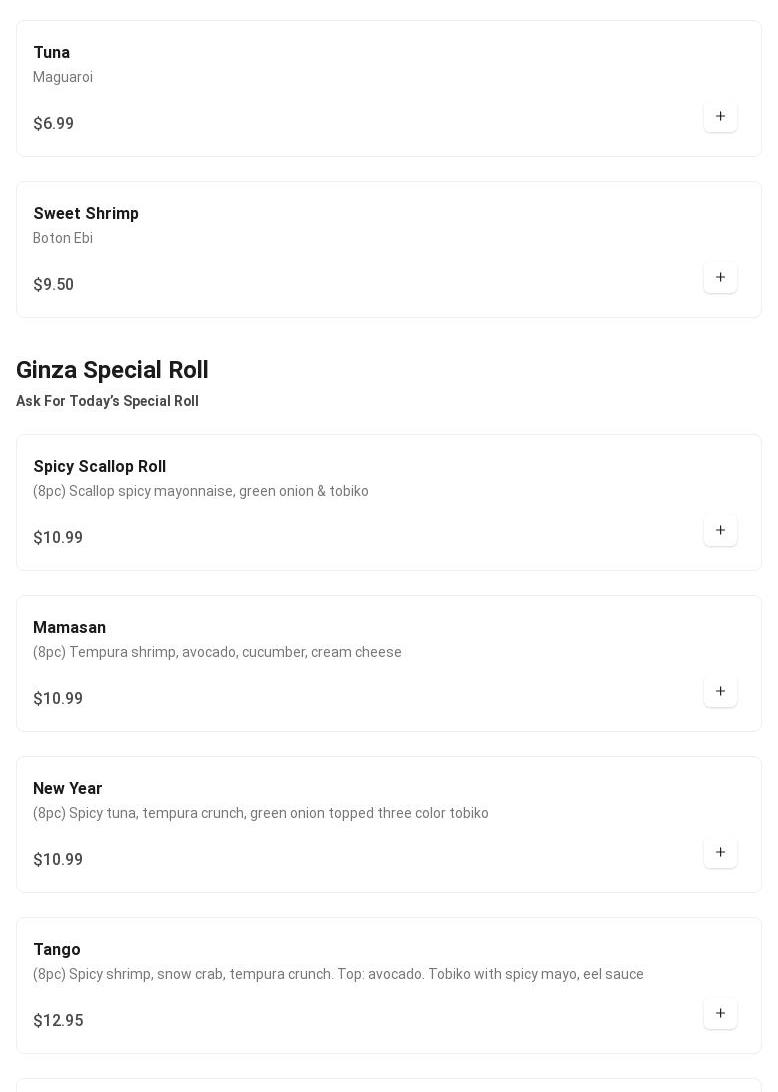Viewport: 778px width, 1092px height.
Task: Open the Mamasan item name
Action: coord(70,628)
